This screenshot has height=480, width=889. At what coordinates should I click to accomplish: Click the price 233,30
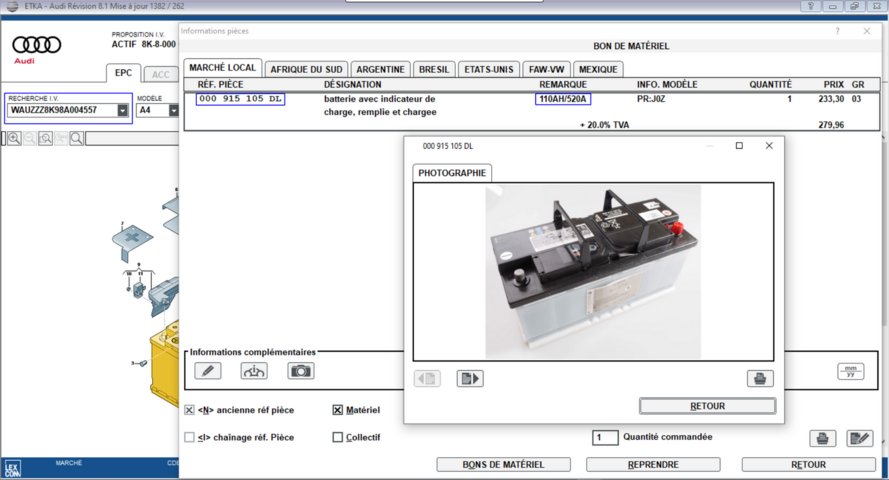click(x=831, y=99)
